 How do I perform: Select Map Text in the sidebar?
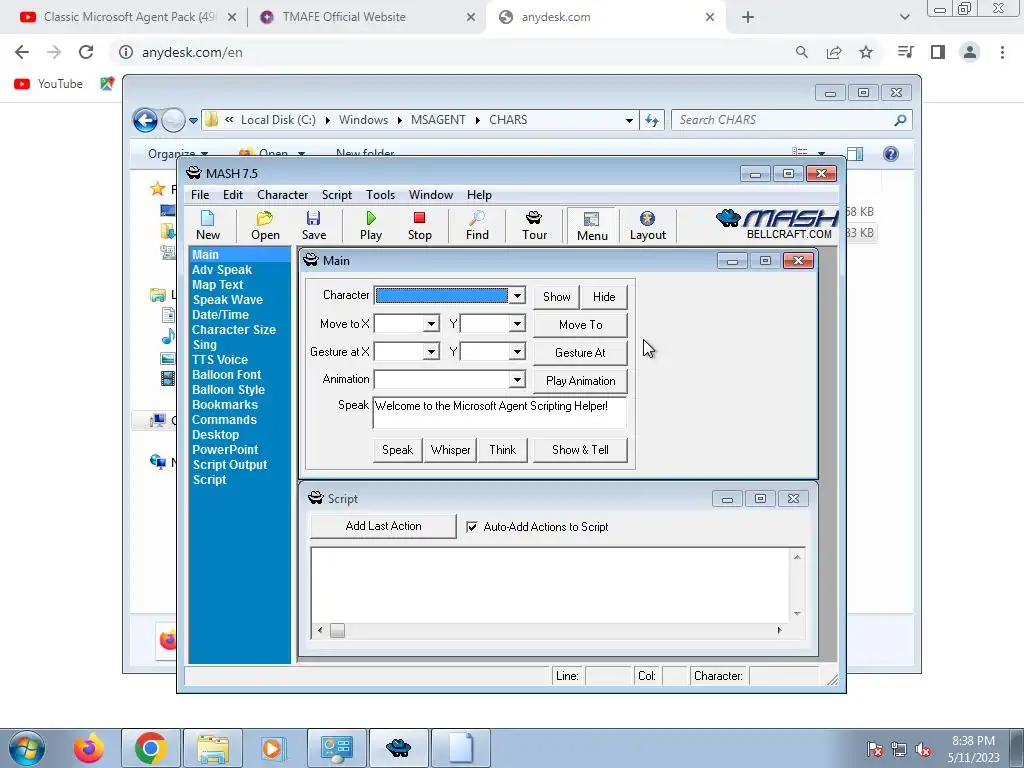[217, 285]
